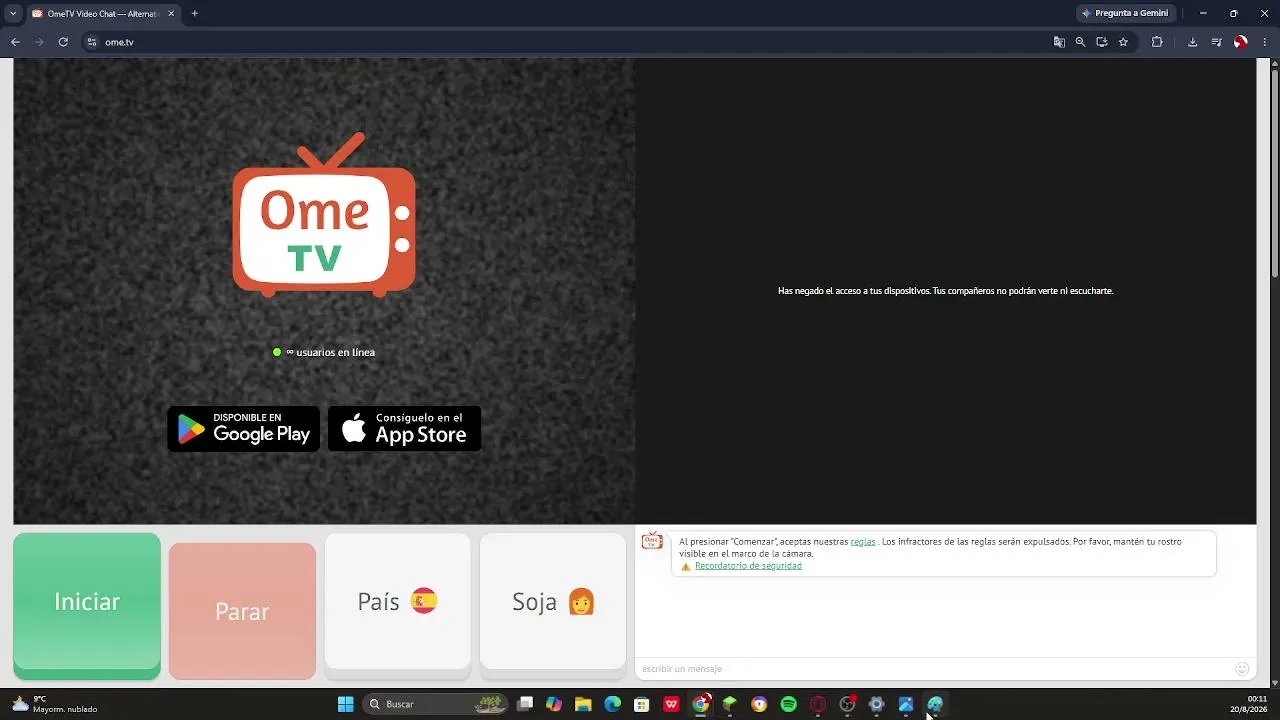The height and width of the screenshot is (720, 1280).
Task: Click the ome.tv address bar
Action: pyautogui.click(x=565, y=42)
